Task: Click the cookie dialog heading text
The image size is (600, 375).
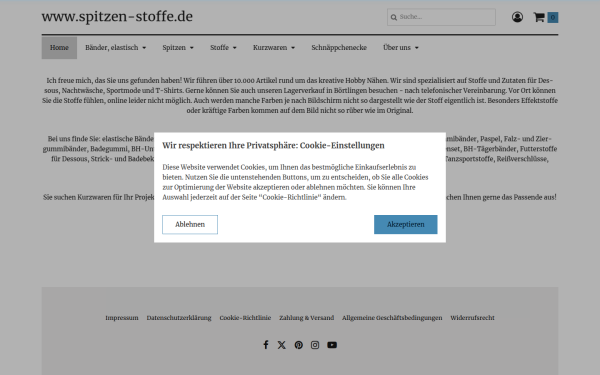Action: click(273, 145)
